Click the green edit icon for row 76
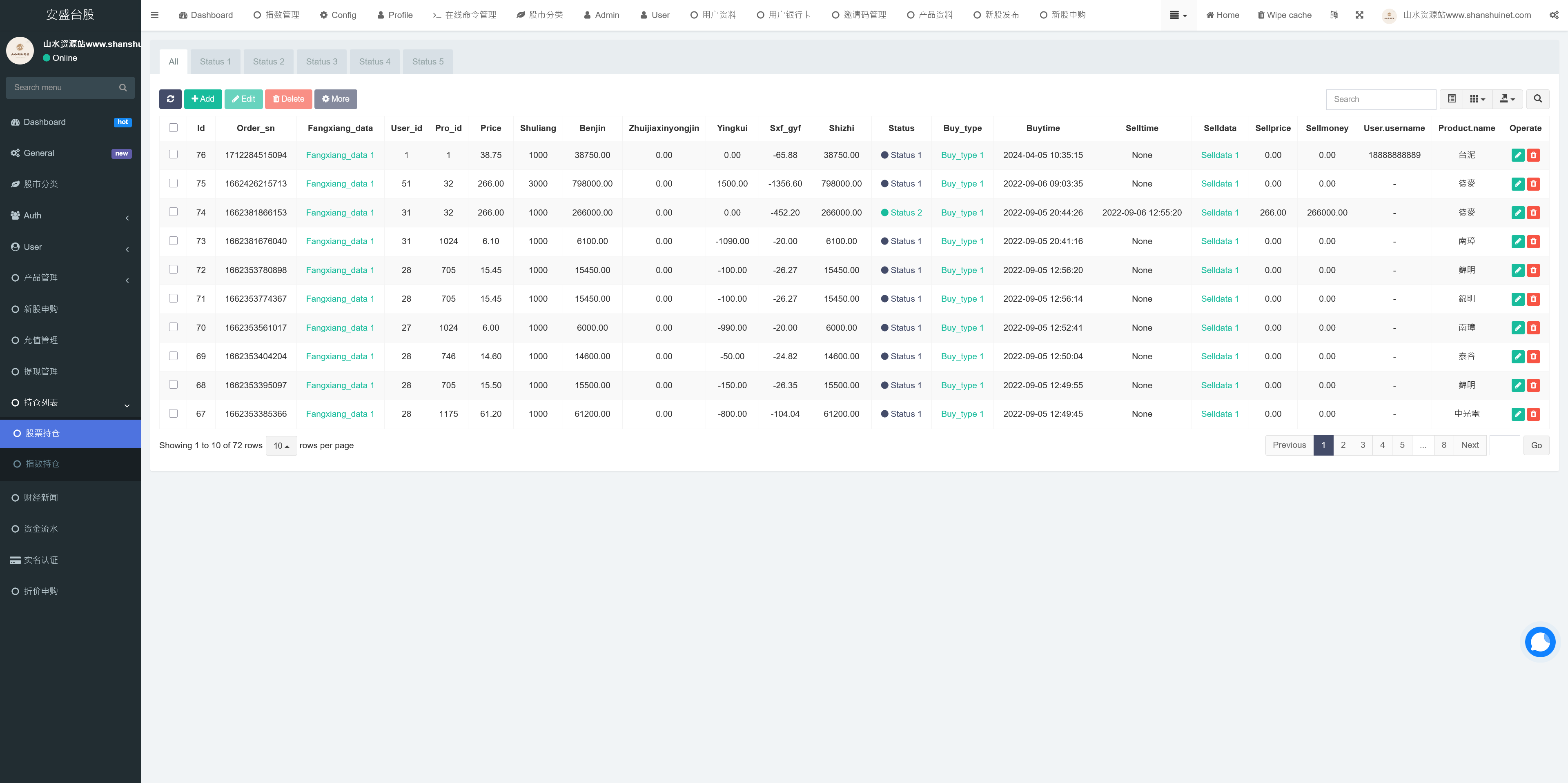This screenshot has width=1568, height=783. tap(1517, 155)
